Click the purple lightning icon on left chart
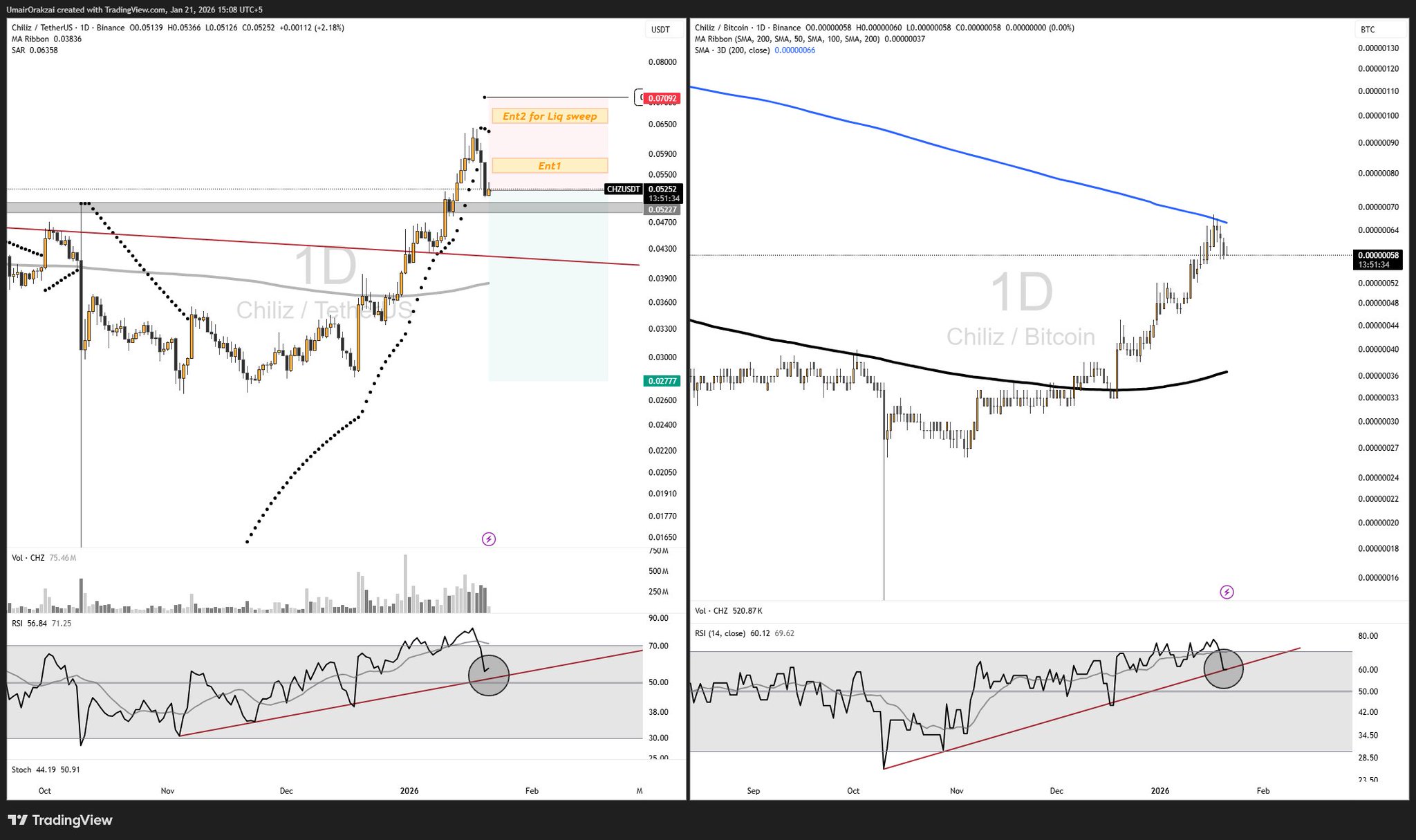1416x840 pixels. 489,539
